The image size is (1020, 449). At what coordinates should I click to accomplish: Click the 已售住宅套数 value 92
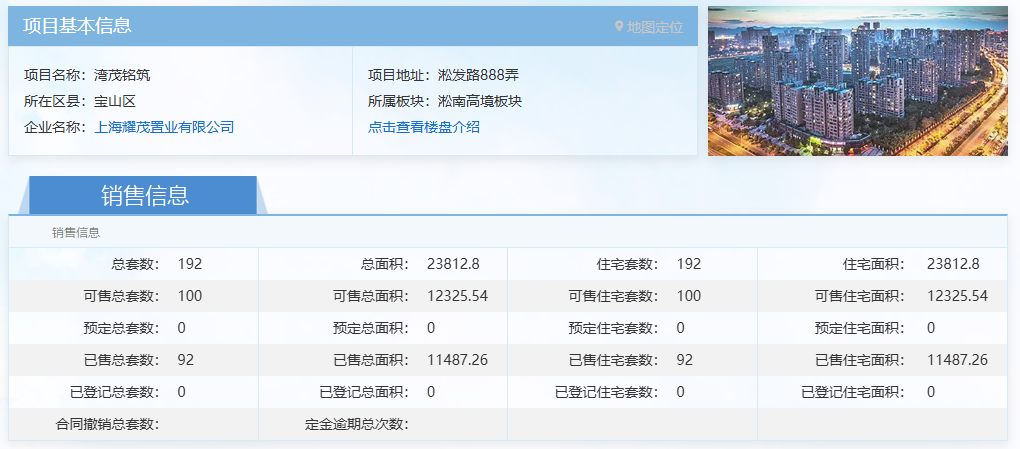pos(685,360)
